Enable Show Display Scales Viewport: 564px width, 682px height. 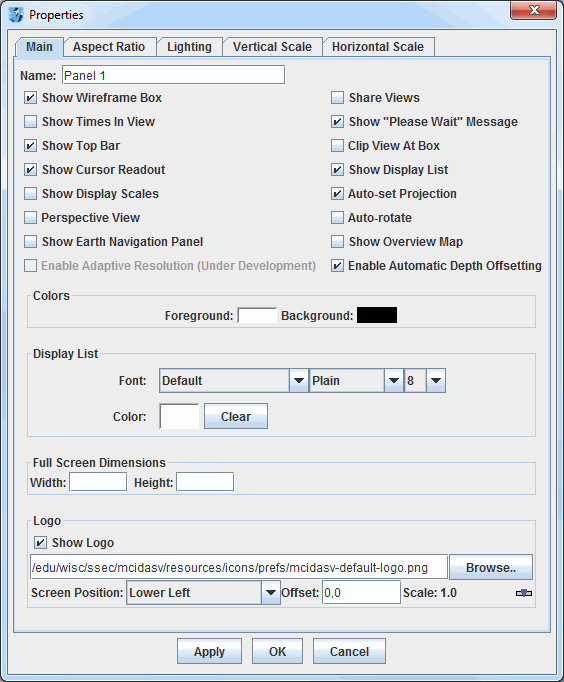pos(30,193)
